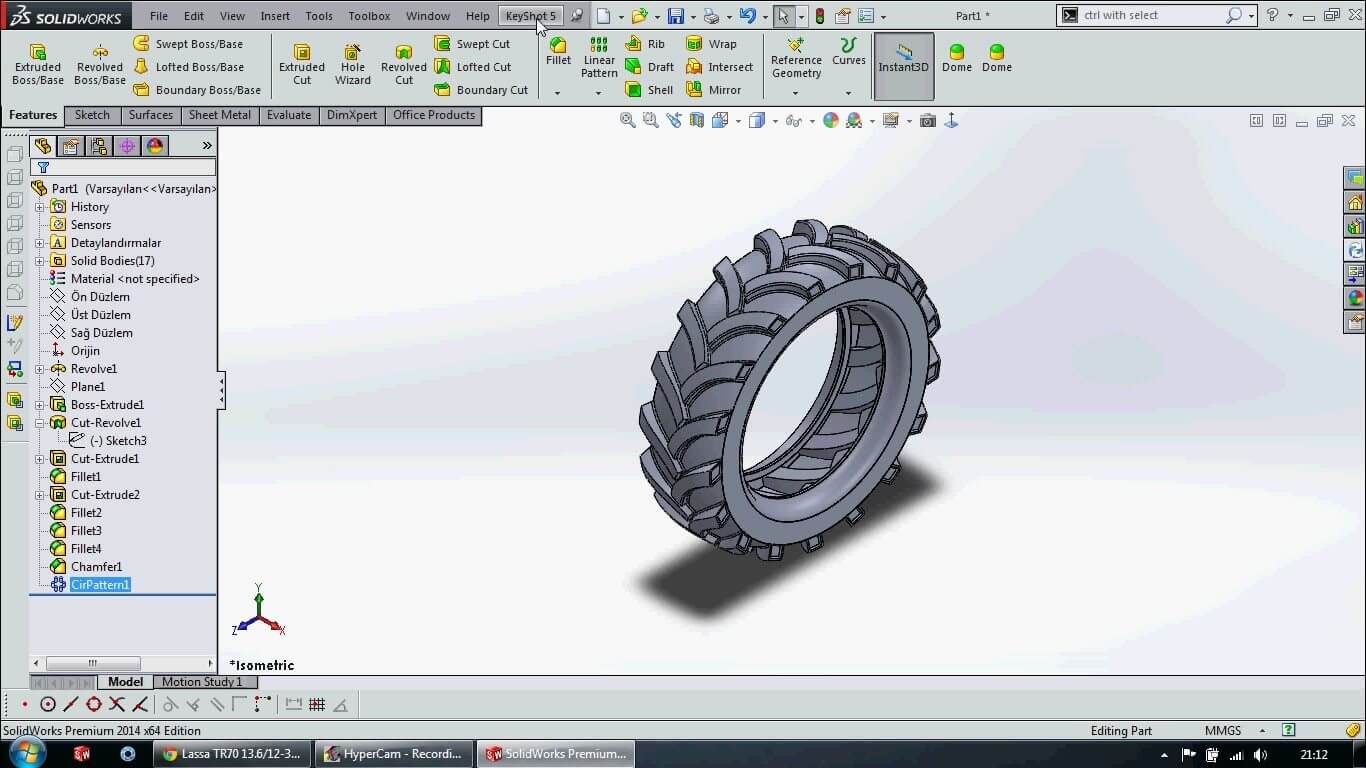1366x768 pixels.
Task: Open the Zoom to Fit view tool
Action: point(627,120)
